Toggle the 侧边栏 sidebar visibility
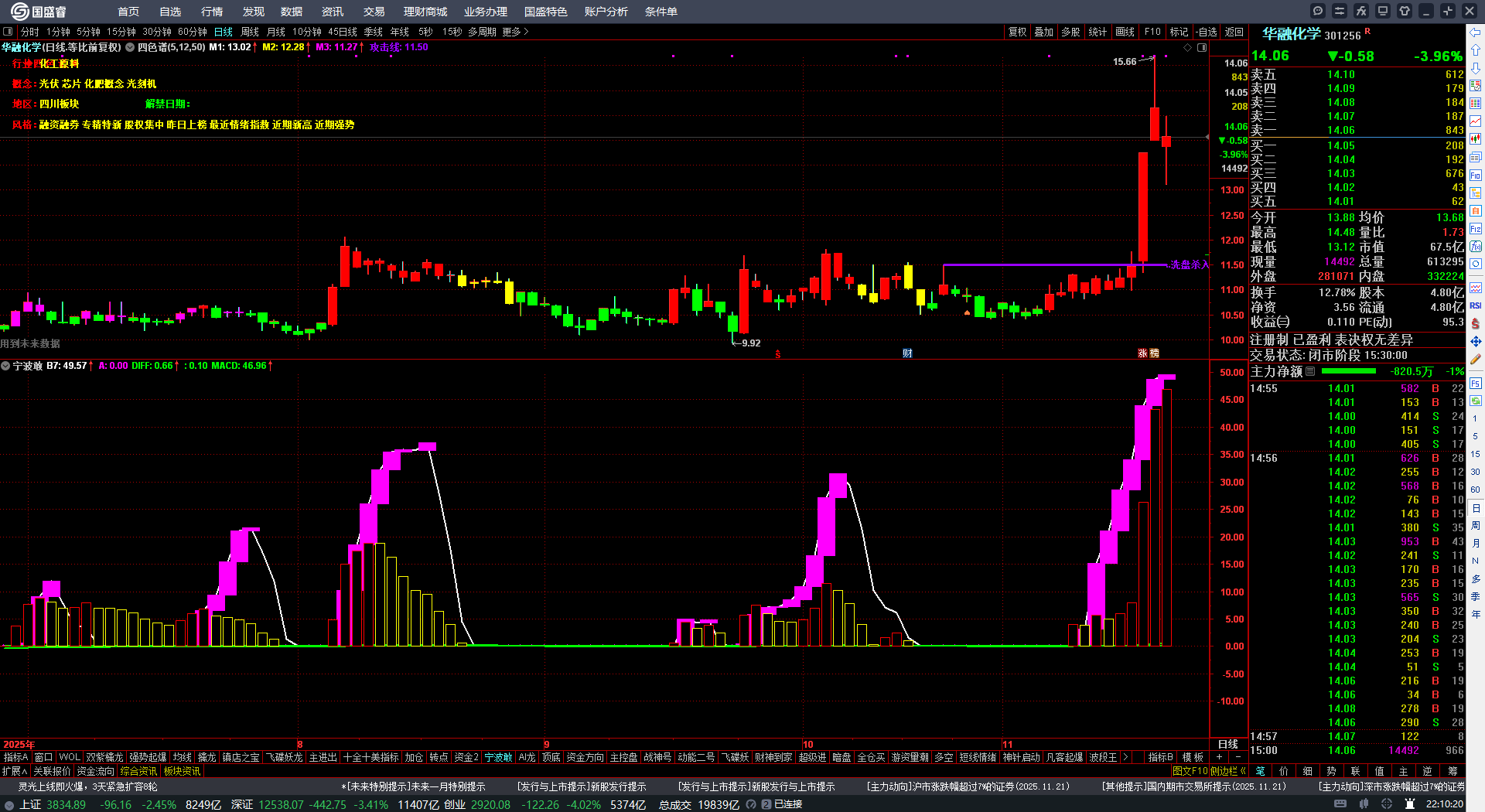 (1228, 771)
